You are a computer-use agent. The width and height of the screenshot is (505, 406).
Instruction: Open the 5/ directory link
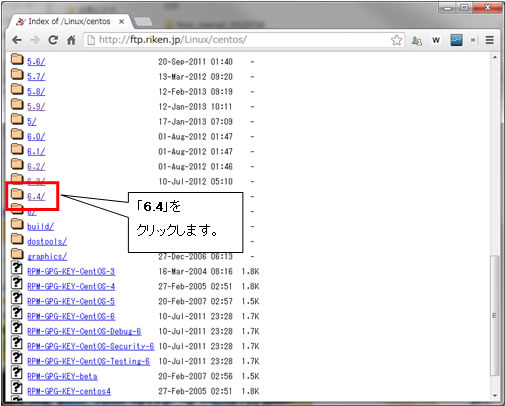(32, 122)
